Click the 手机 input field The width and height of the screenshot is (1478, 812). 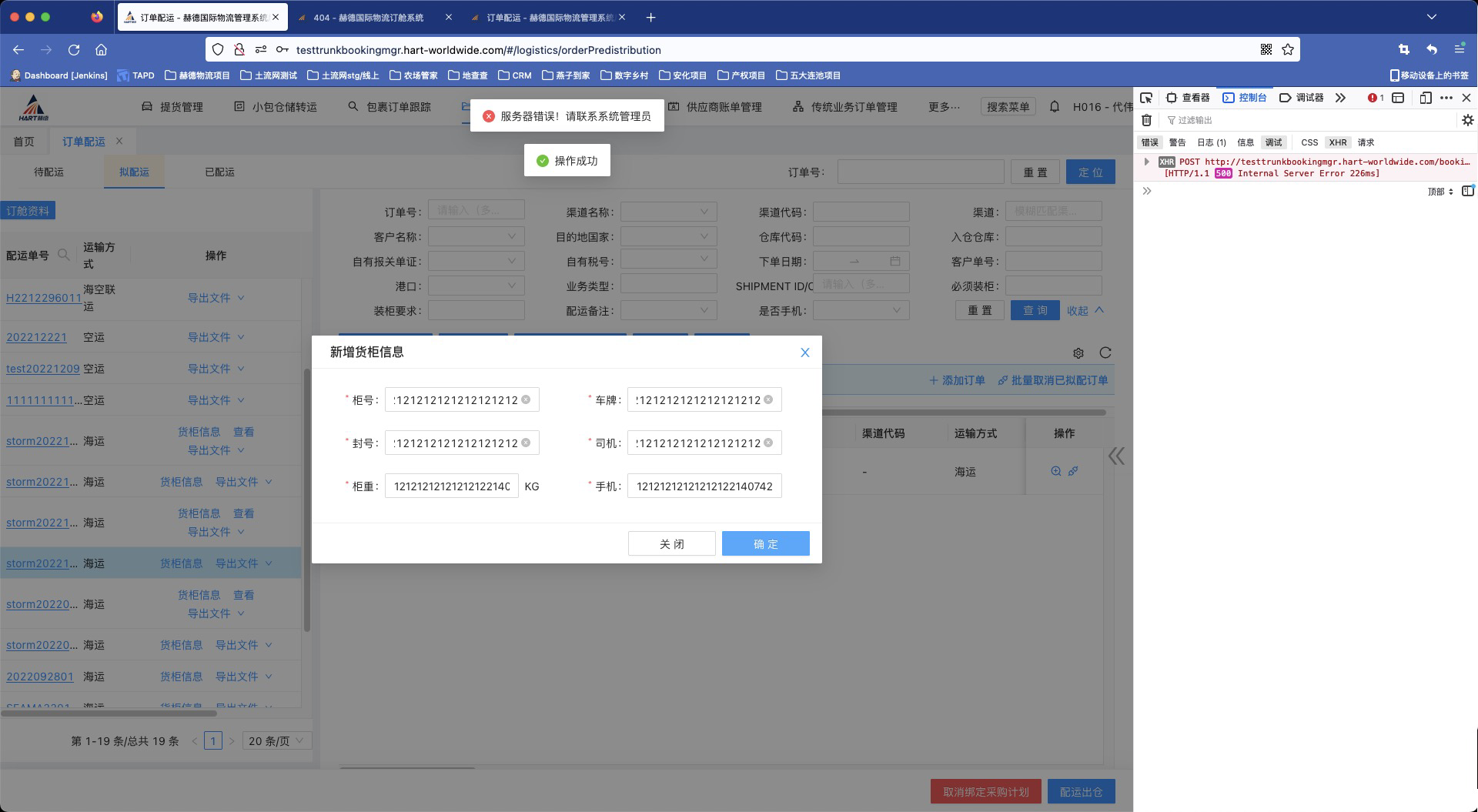[704, 486]
